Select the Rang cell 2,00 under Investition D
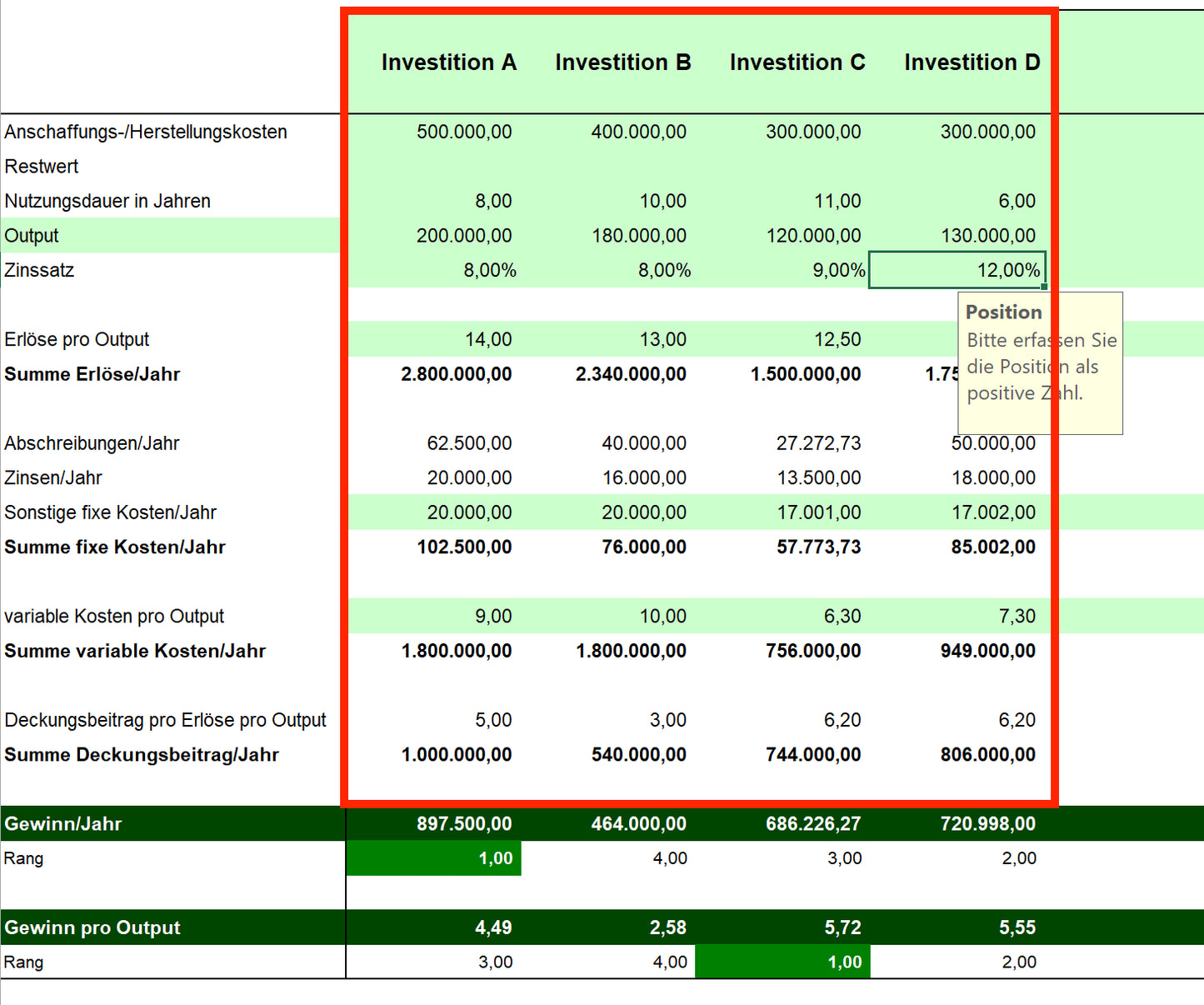This screenshot has height=1005, width=1204. point(1018,961)
